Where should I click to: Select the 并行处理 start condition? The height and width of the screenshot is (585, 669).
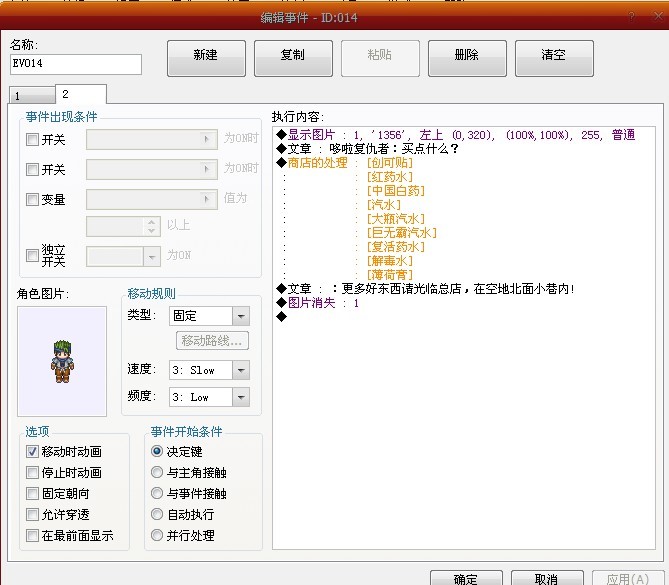[x=157, y=535]
